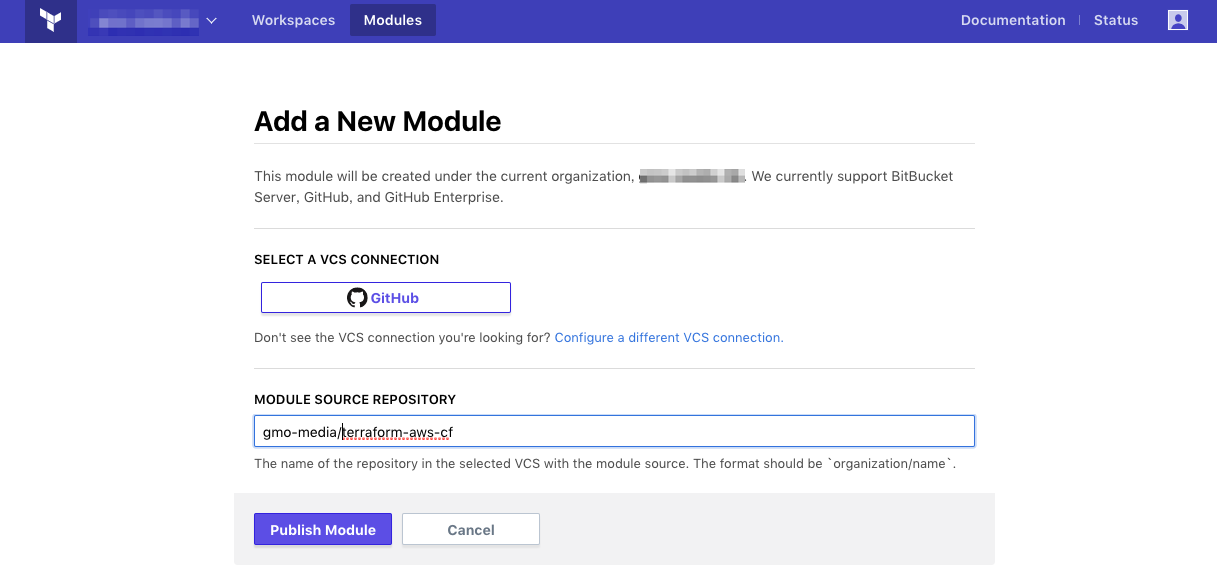Select the Modules navigation tab
The image size is (1217, 583).
coord(392,19)
